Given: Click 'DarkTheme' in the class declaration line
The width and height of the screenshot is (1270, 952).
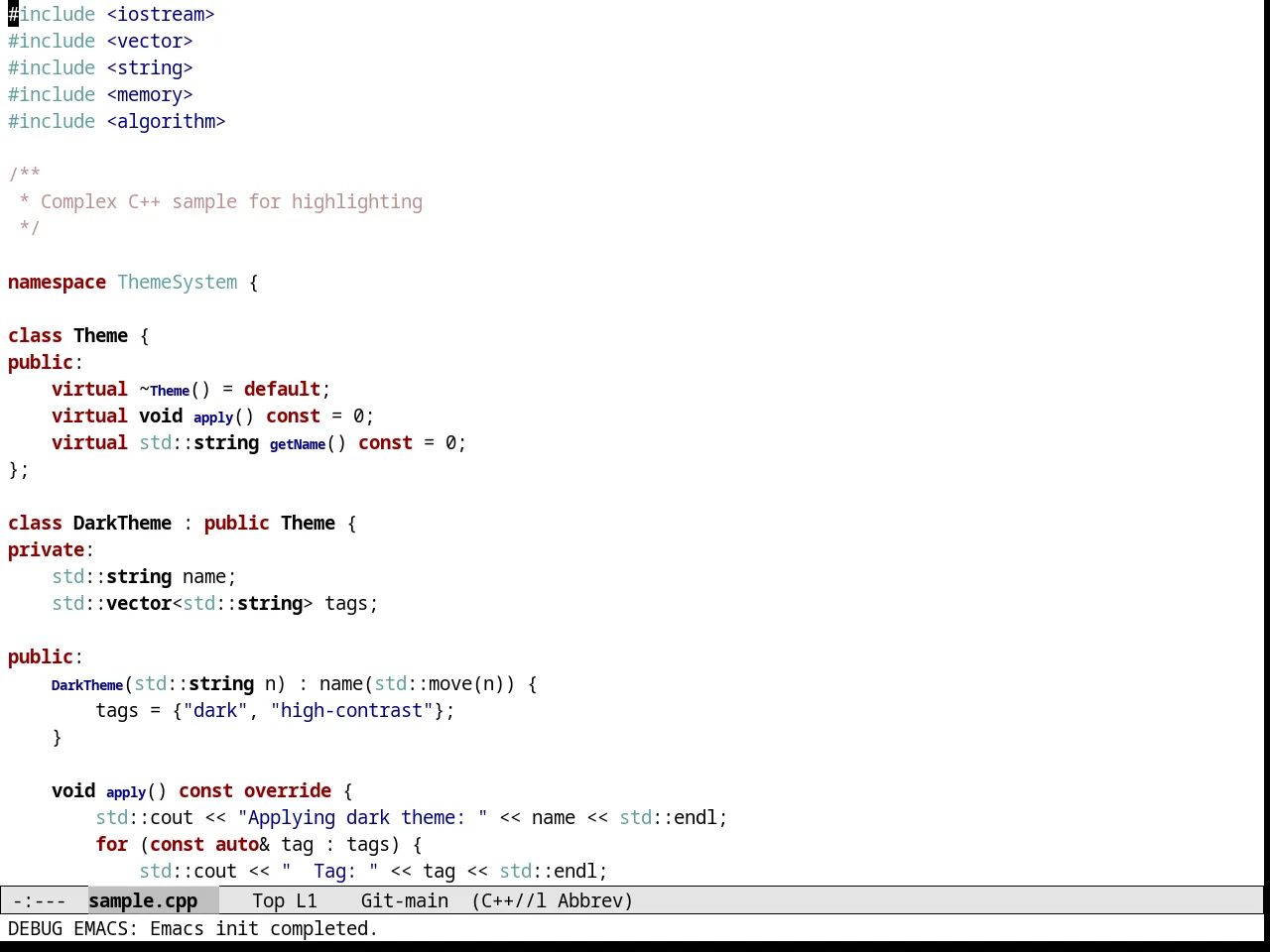Looking at the screenshot, I should pos(122,523).
